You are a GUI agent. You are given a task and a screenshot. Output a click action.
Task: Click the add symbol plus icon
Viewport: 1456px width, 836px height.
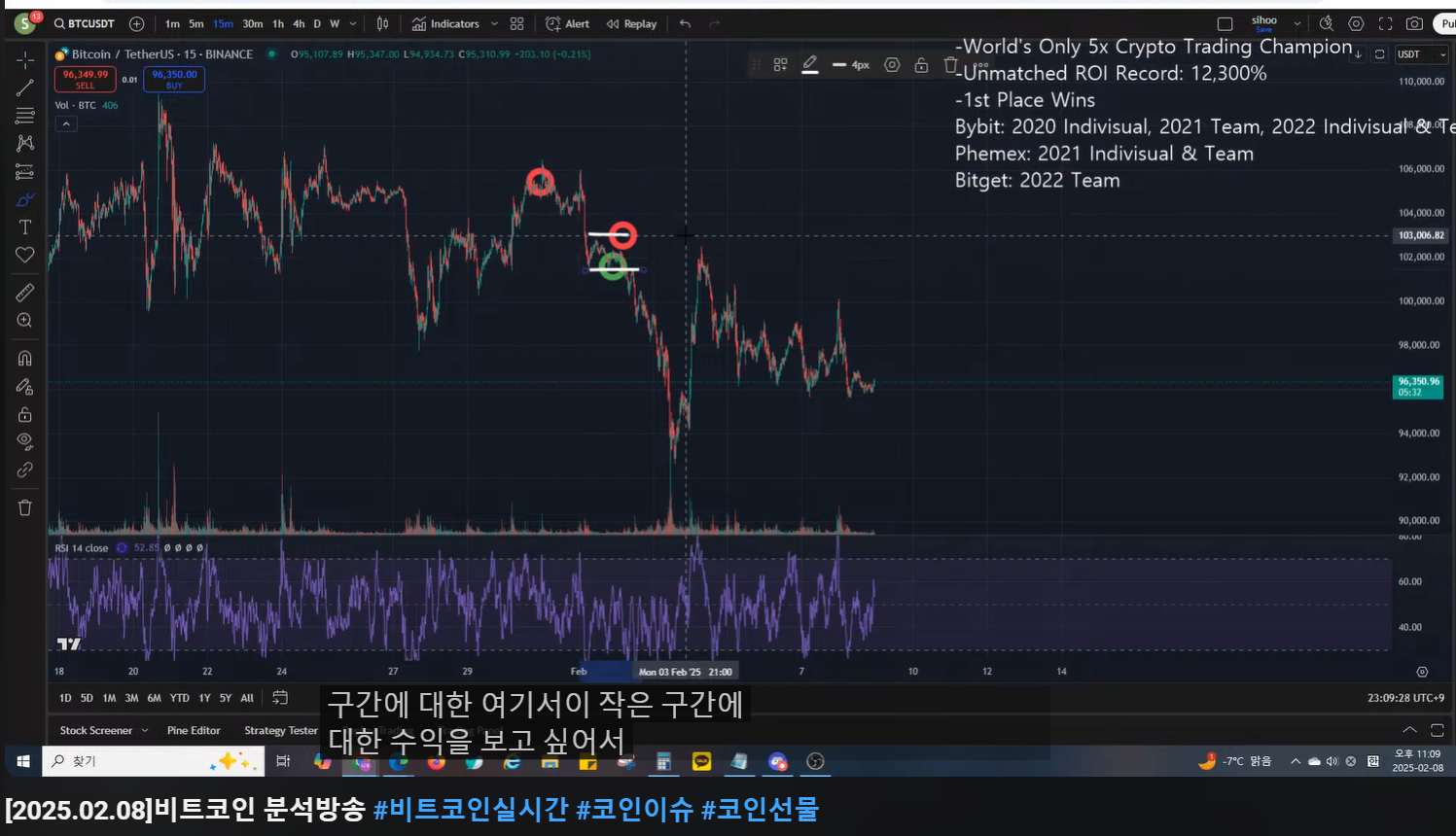(137, 23)
